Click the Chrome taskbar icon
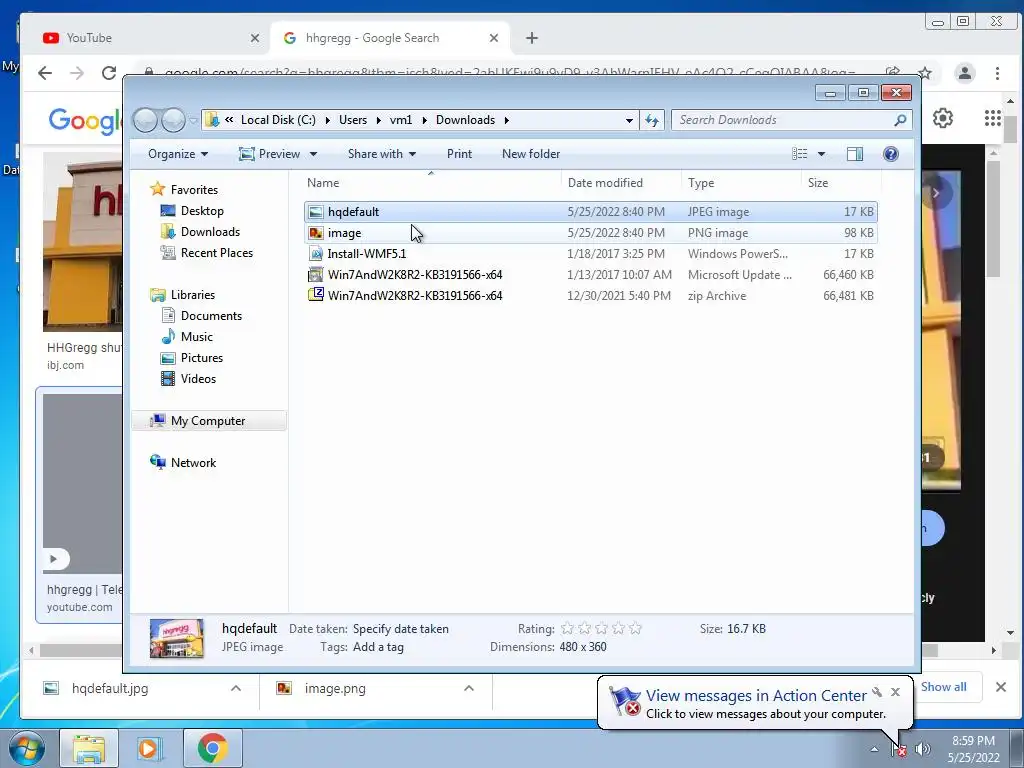 [x=212, y=748]
